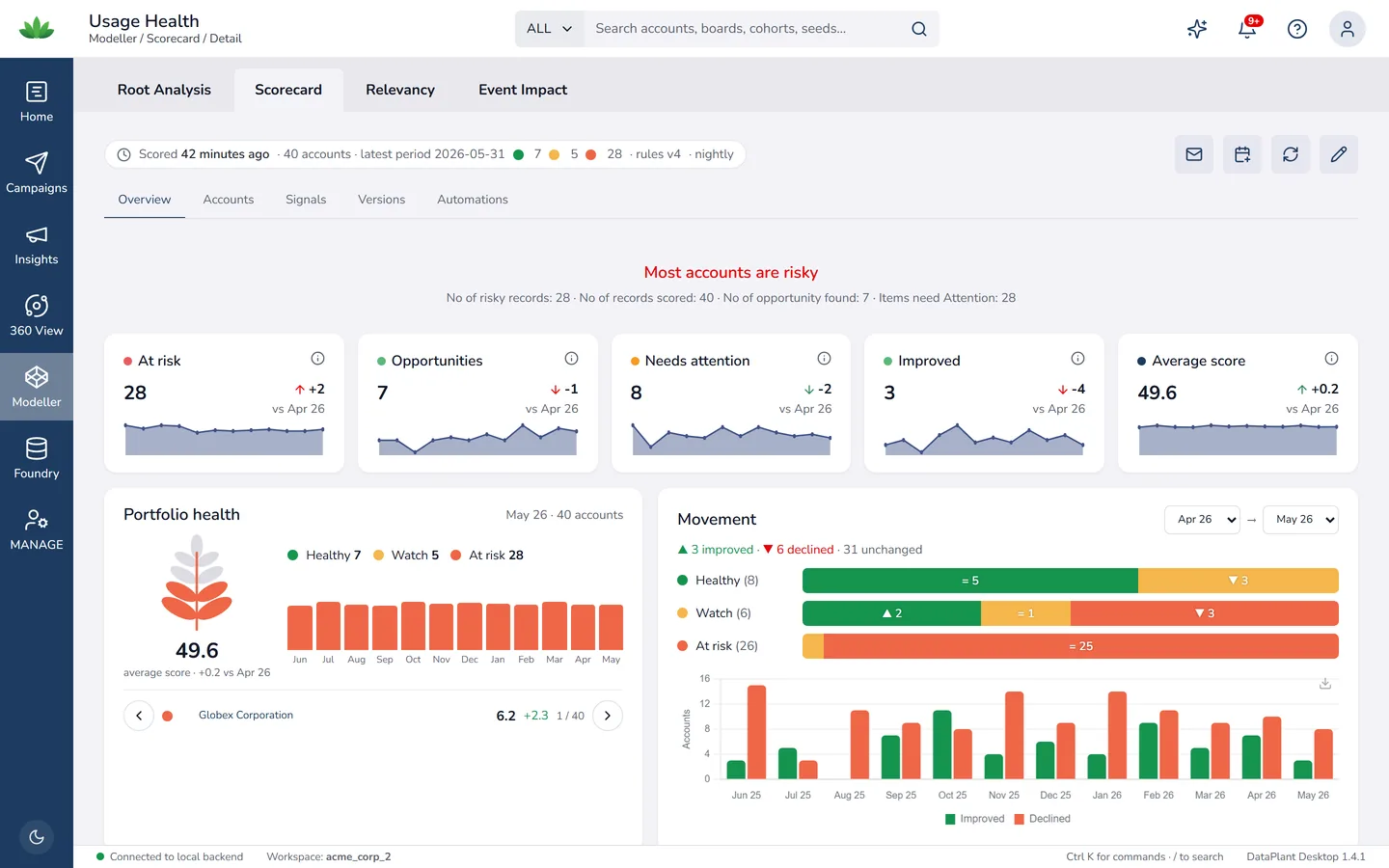Click the search magnifier icon
This screenshot has width=1389, height=868.
click(x=919, y=29)
